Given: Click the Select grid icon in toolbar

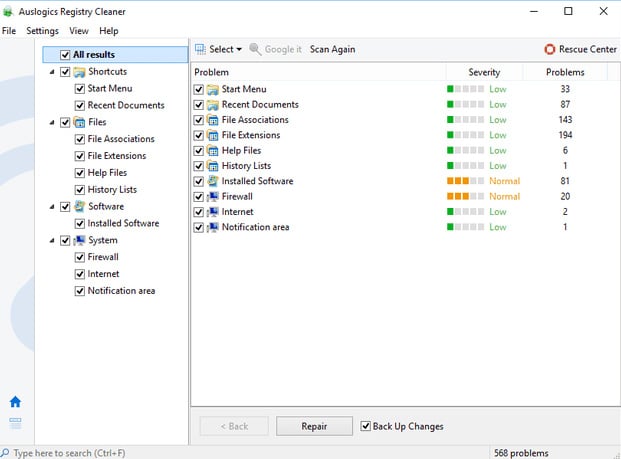Looking at the screenshot, I should click(x=200, y=50).
